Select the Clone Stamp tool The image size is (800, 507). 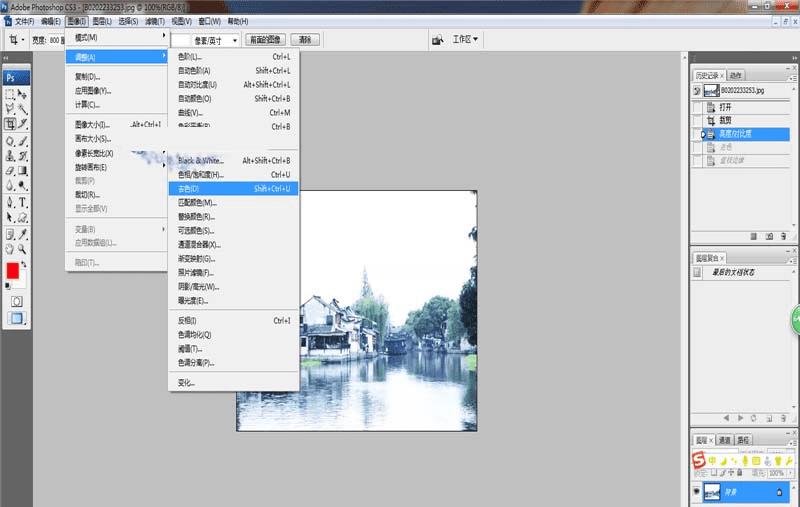pos(10,156)
